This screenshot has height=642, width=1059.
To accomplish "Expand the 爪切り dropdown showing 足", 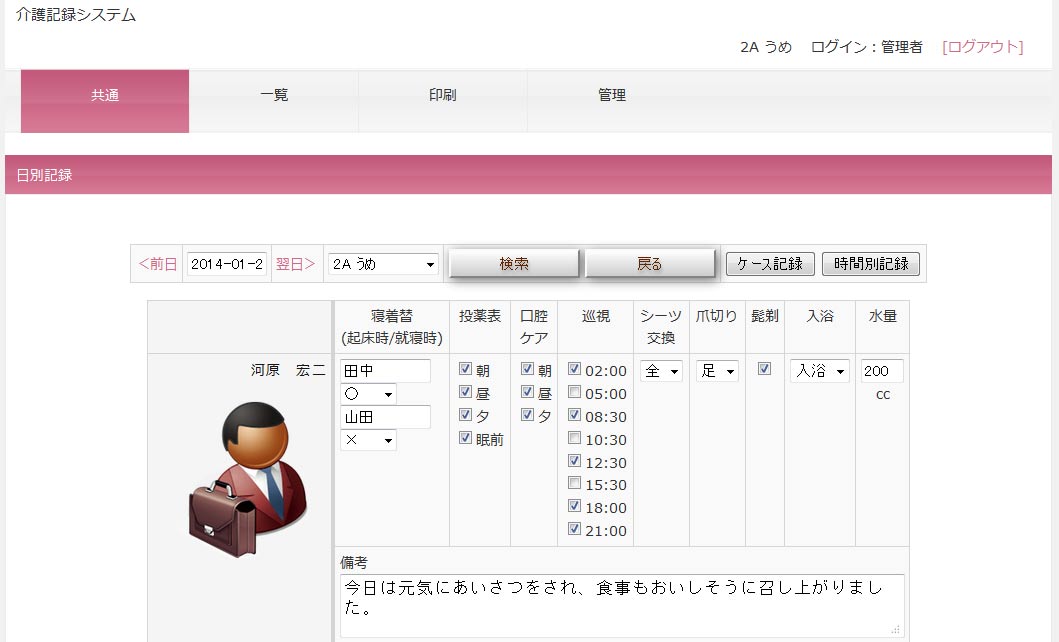I will click(718, 371).
